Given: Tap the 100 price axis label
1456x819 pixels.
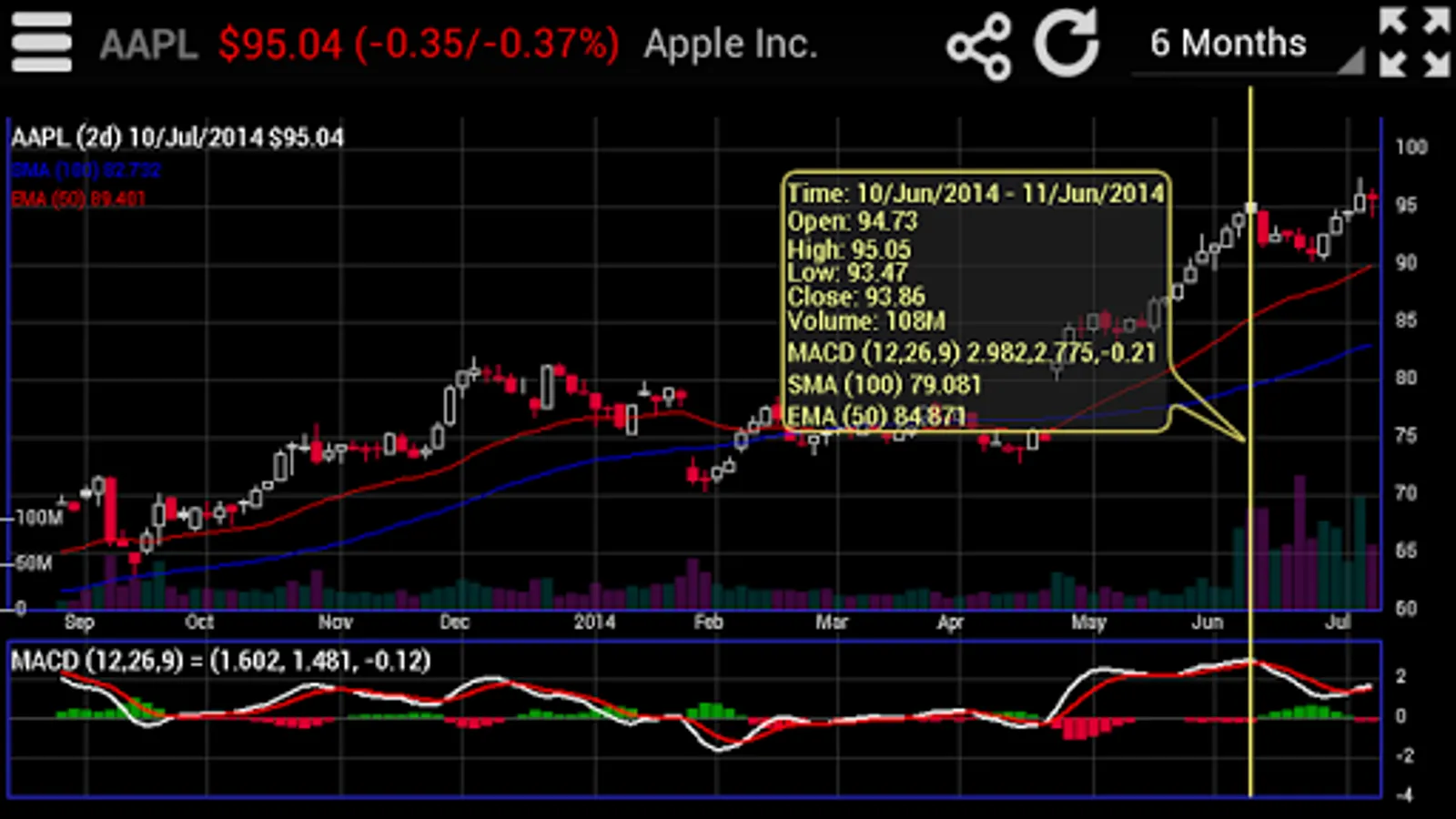Looking at the screenshot, I should [1411, 147].
